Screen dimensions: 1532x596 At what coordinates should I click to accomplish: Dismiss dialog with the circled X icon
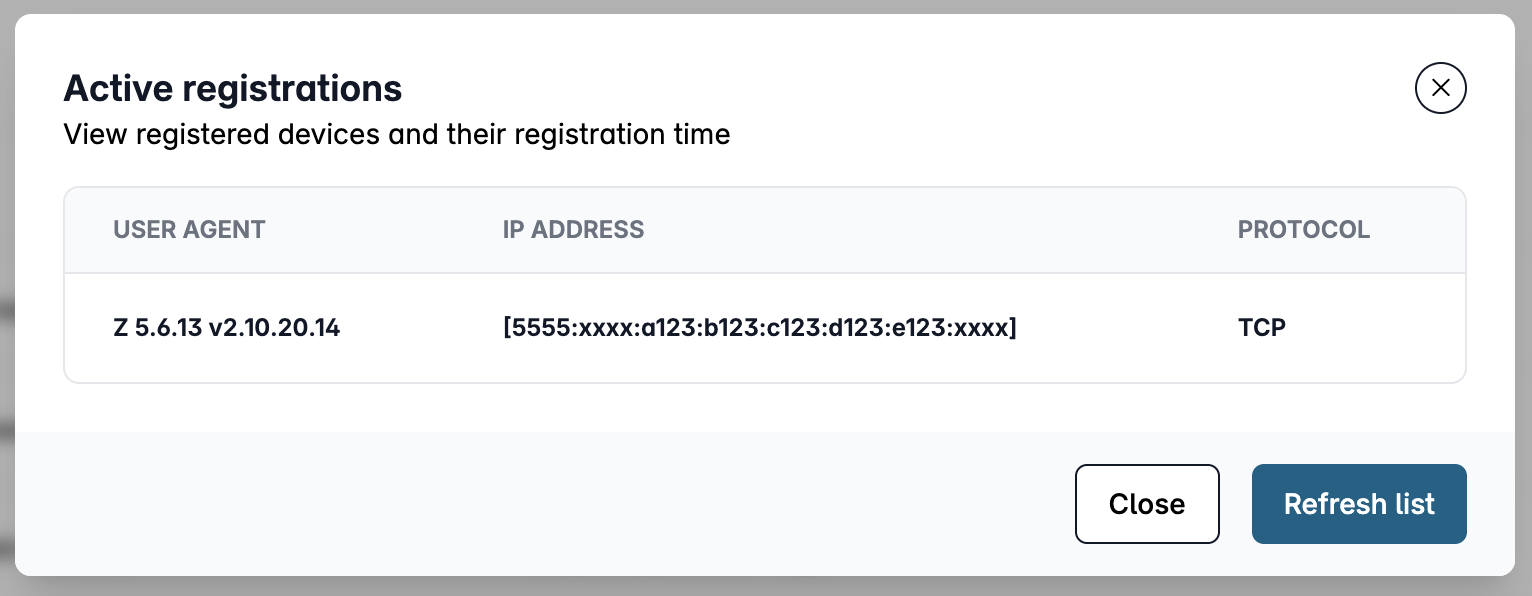click(1440, 88)
